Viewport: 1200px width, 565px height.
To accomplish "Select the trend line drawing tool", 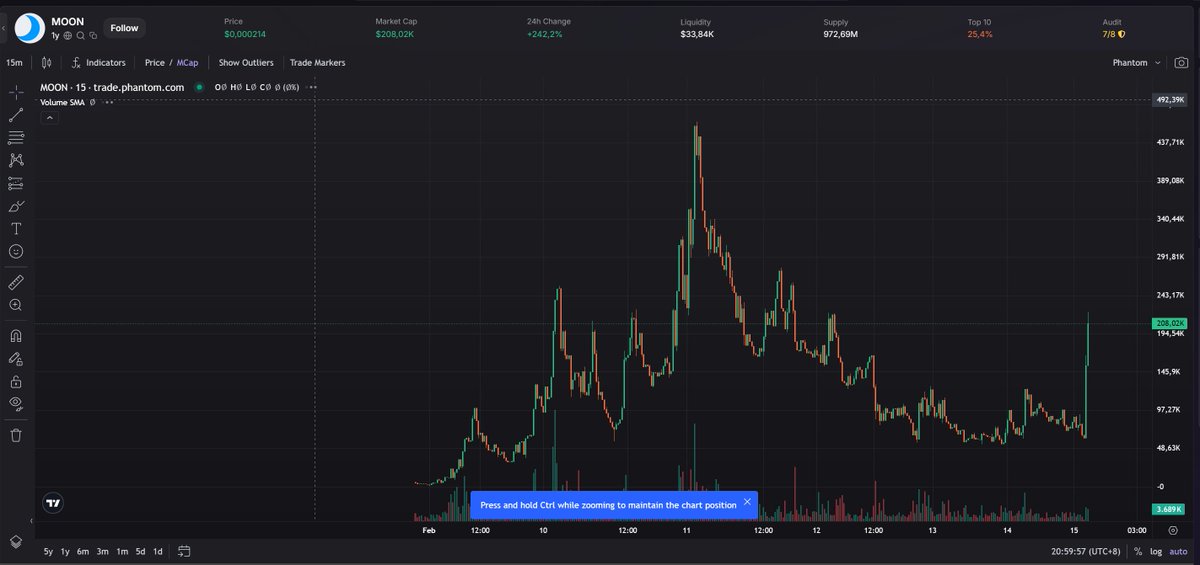I will (x=16, y=115).
